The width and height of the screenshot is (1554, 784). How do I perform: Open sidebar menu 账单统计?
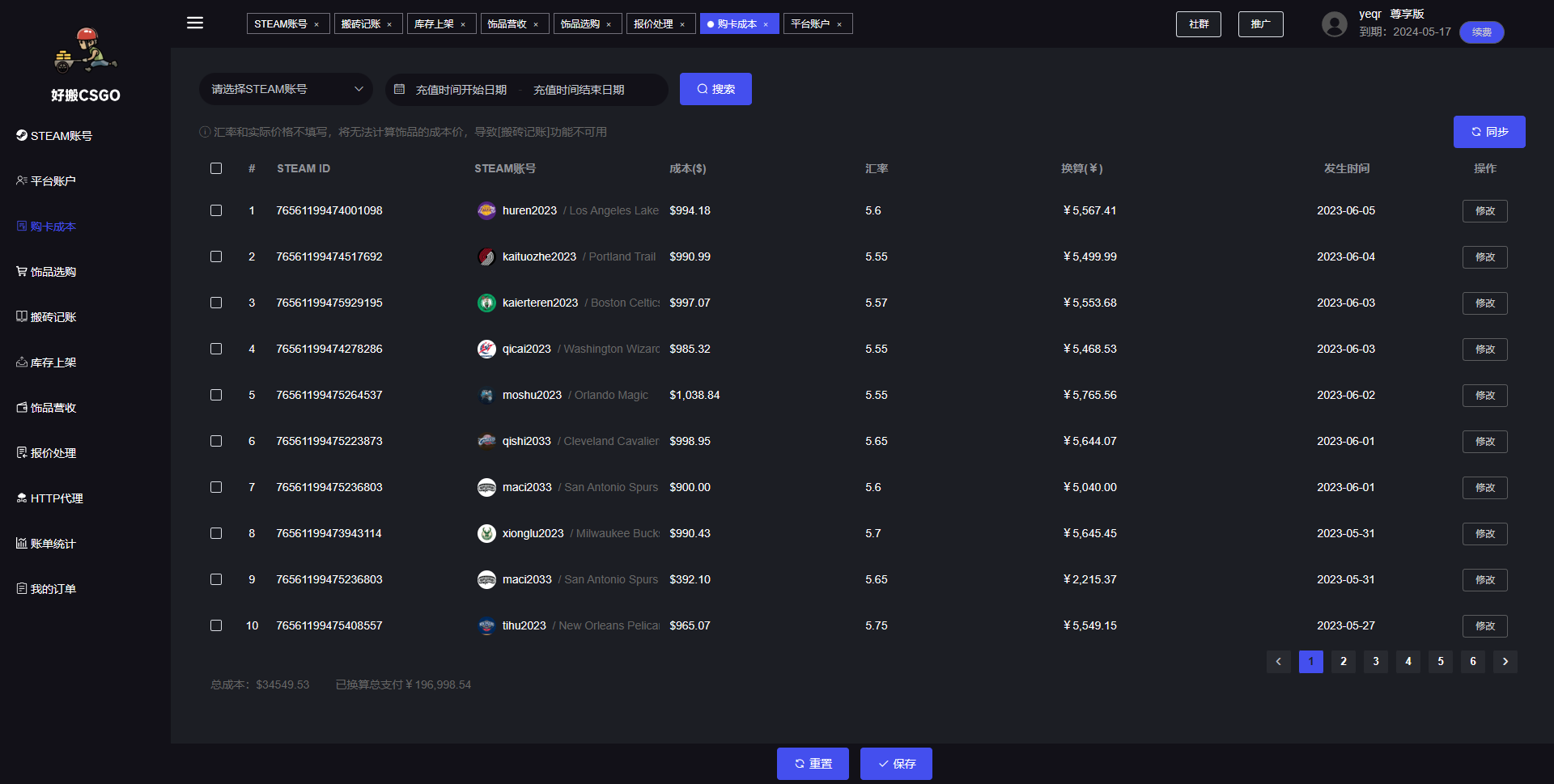point(46,544)
